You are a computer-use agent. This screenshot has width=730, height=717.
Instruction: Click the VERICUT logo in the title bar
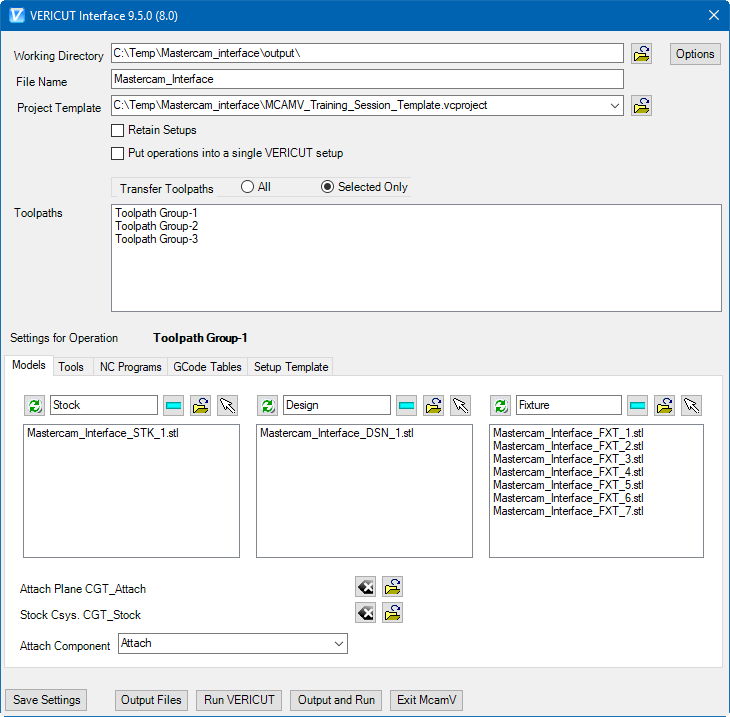point(17,15)
